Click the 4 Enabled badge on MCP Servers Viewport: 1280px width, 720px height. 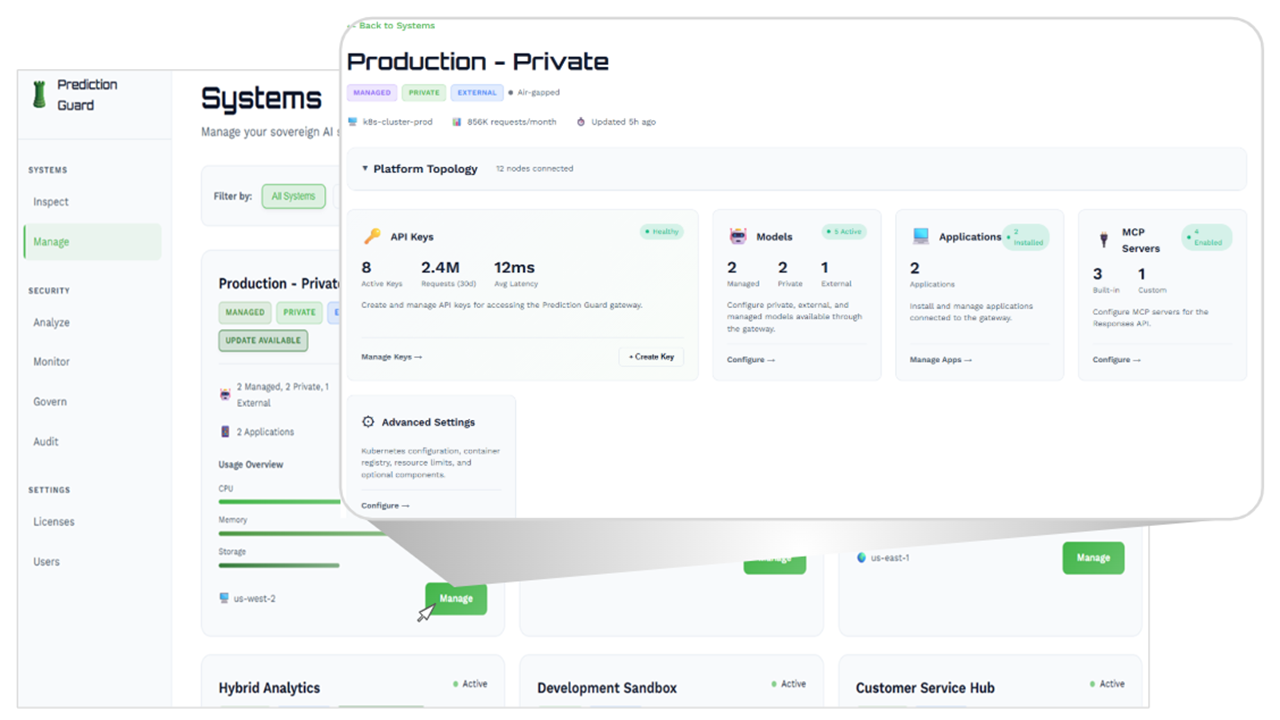(1207, 237)
